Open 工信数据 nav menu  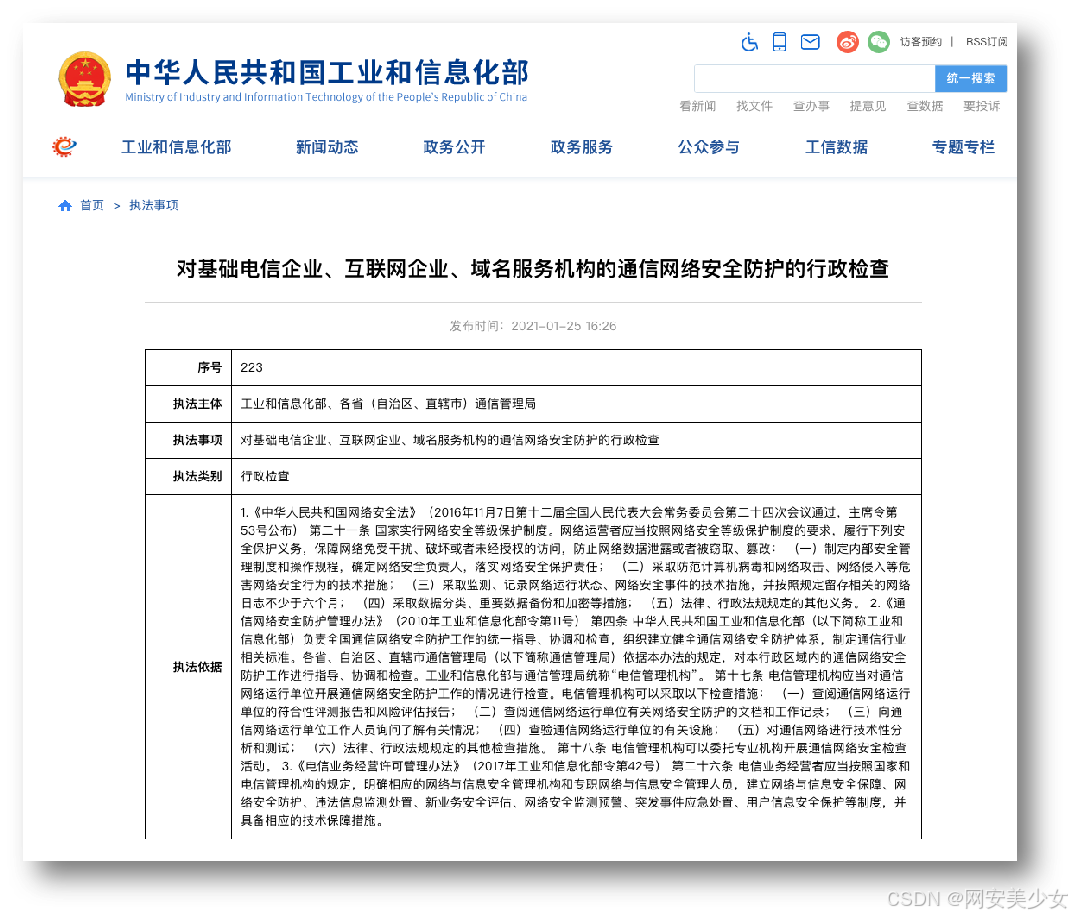tap(836, 147)
